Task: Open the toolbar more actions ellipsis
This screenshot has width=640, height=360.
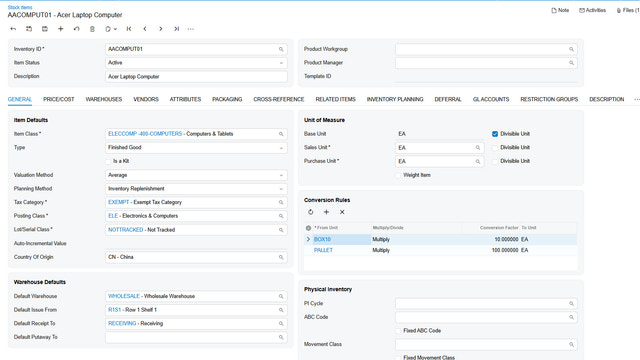Action: click(x=191, y=29)
